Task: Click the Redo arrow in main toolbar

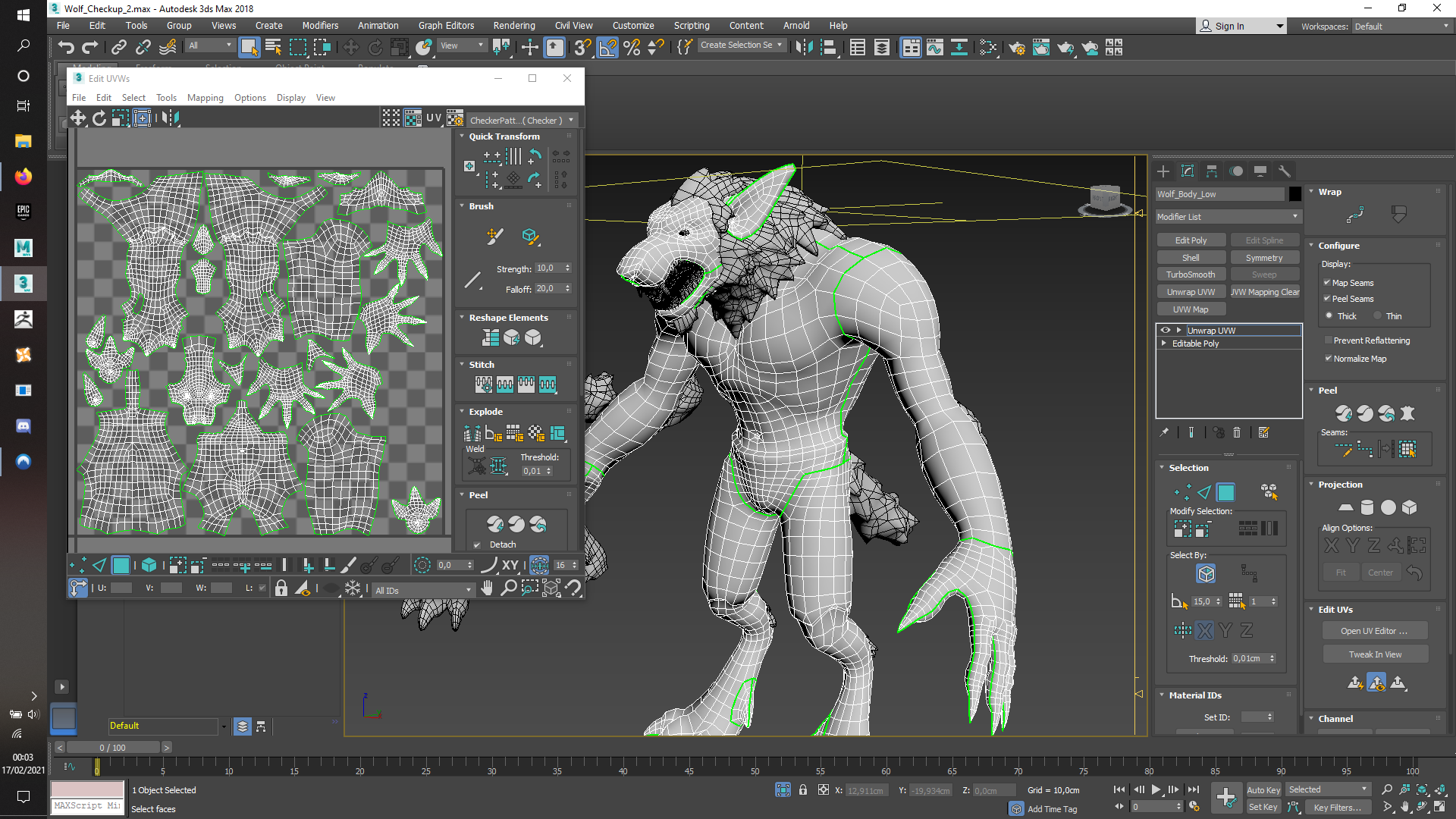Action: 90,47
